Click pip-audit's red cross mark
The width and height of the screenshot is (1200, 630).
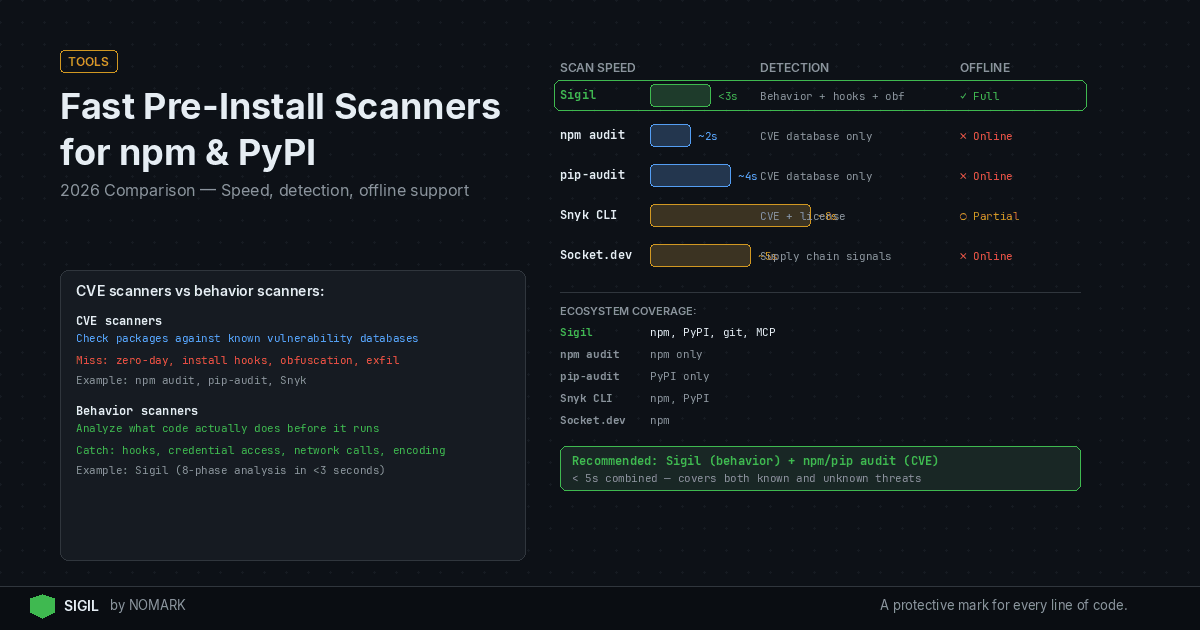click(963, 176)
